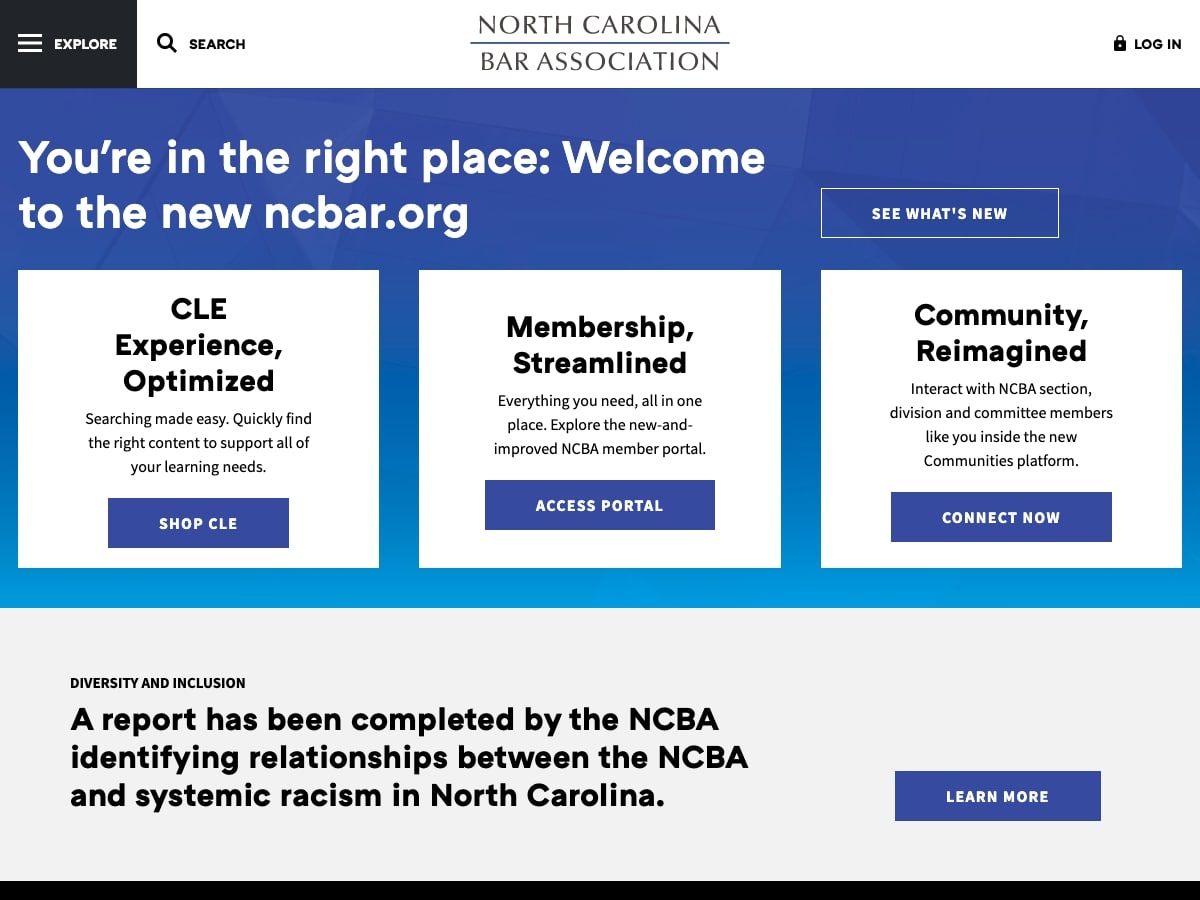
Task: Click the Communities platform description text
Action: click(x=1001, y=425)
